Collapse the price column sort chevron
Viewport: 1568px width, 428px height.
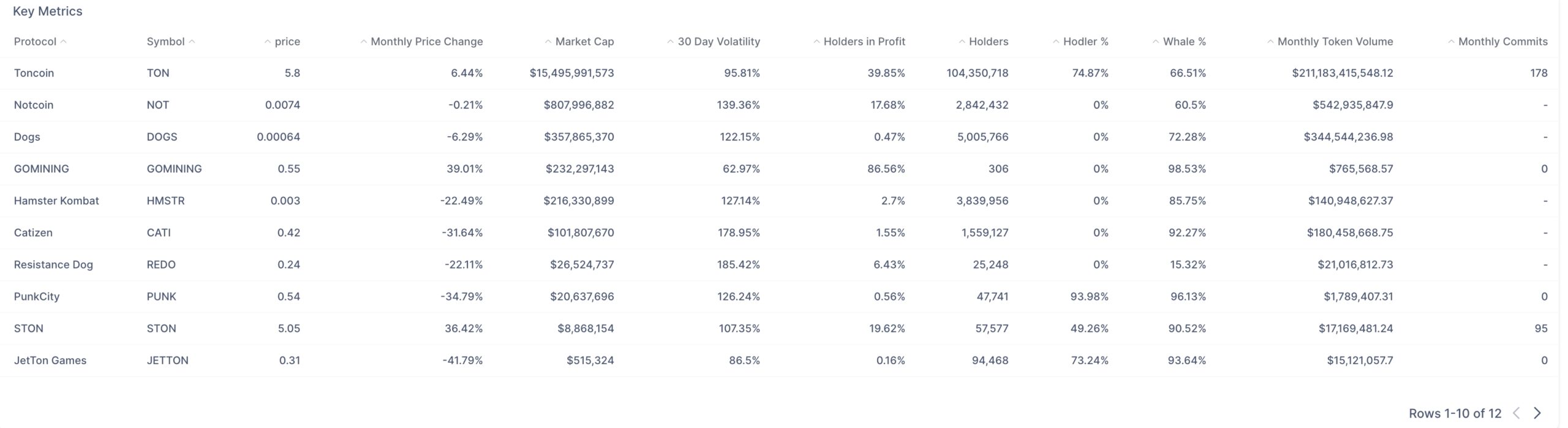(268, 41)
